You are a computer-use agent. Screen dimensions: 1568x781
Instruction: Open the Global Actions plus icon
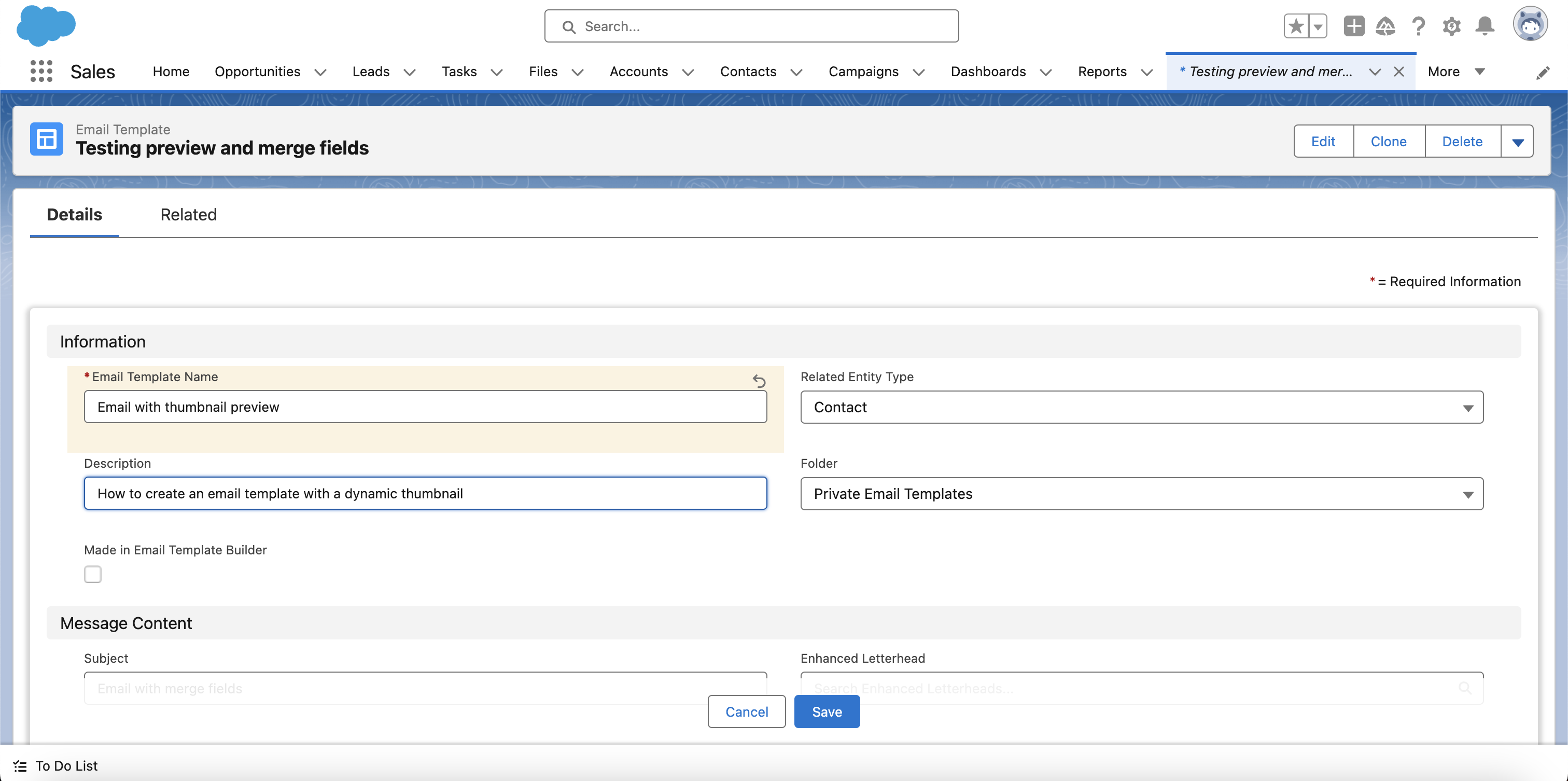point(1353,26)
